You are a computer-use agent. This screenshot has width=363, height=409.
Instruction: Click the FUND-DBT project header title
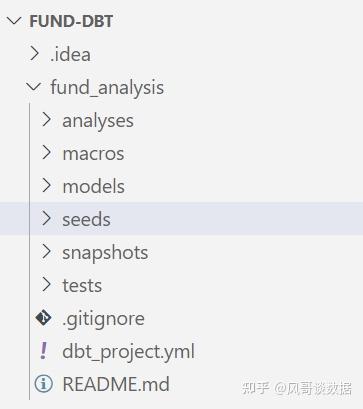click(x=71, y=21)
